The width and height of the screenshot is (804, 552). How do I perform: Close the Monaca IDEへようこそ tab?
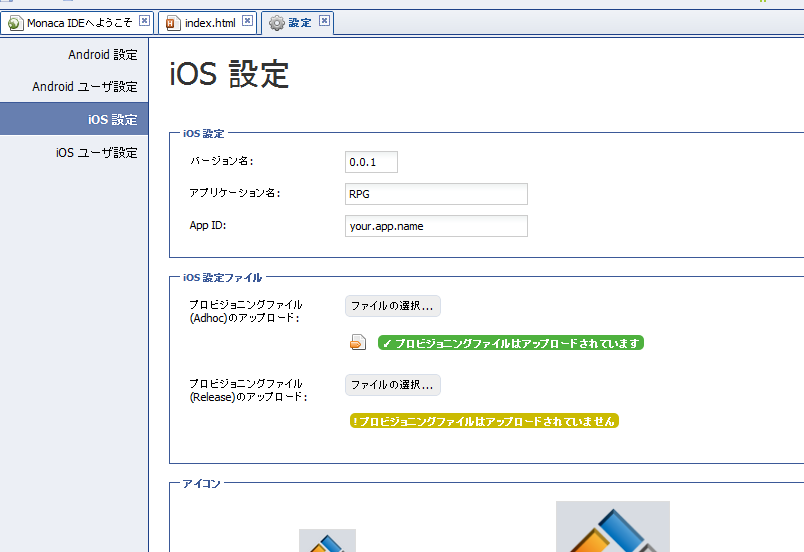145,21
